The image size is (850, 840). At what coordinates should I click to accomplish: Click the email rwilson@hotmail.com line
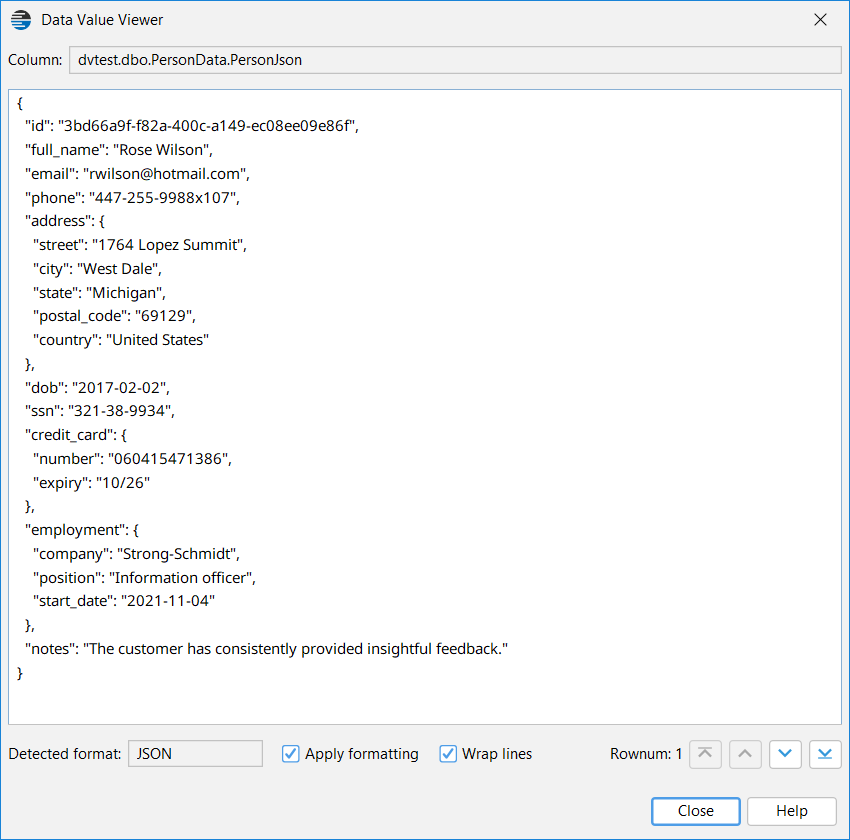pyautogui.click(x=137, y=174)
